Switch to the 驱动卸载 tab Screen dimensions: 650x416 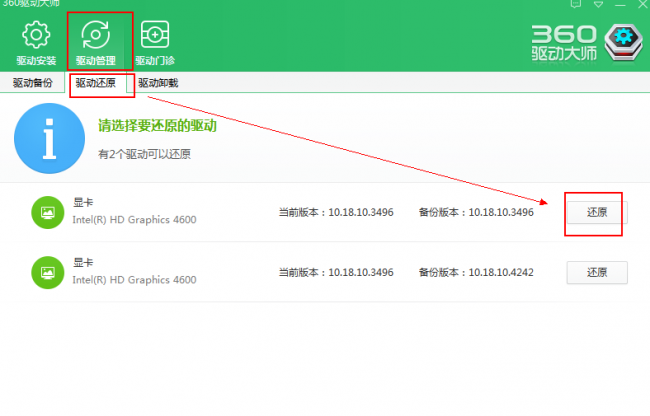click(158, 83)
